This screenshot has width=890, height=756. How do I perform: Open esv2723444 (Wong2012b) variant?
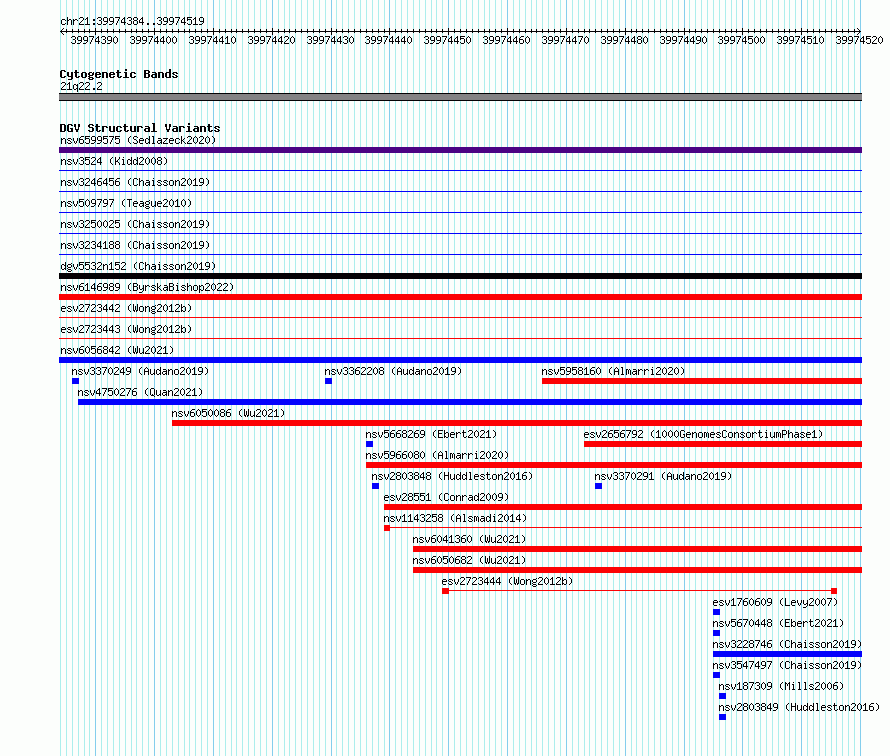[507, 581]
